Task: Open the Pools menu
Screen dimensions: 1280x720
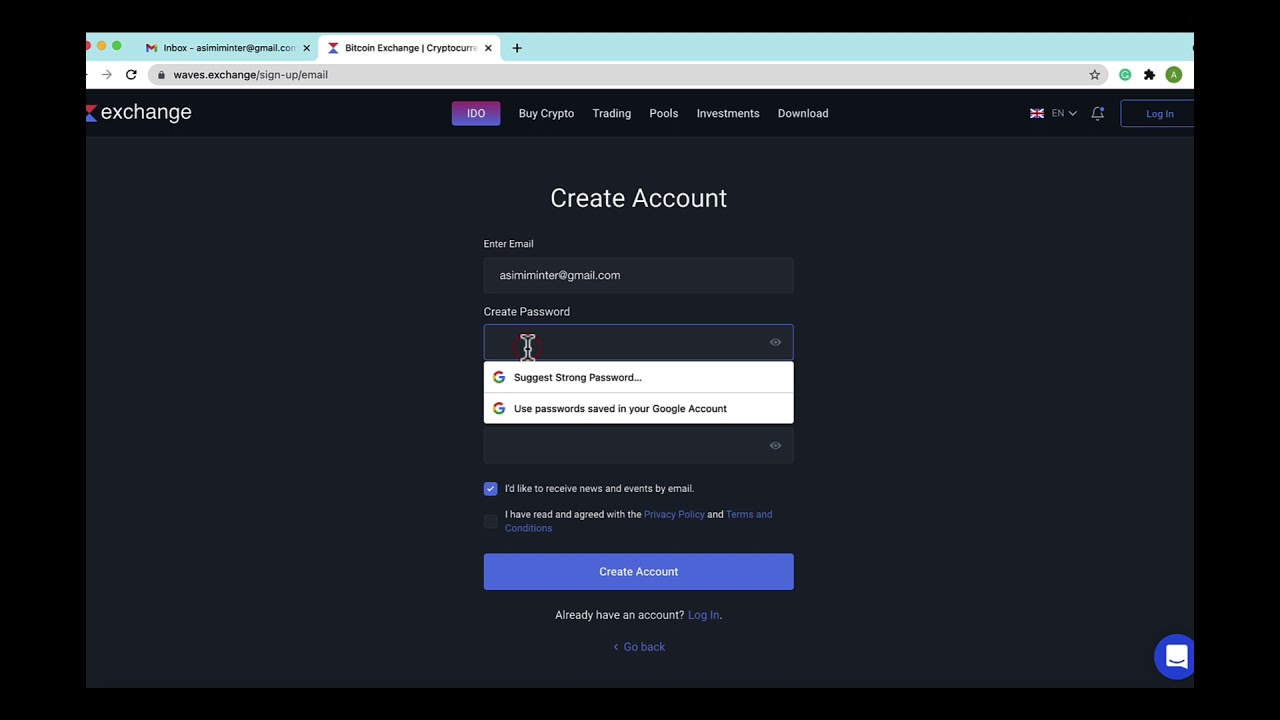Action: tap(663, 114)
